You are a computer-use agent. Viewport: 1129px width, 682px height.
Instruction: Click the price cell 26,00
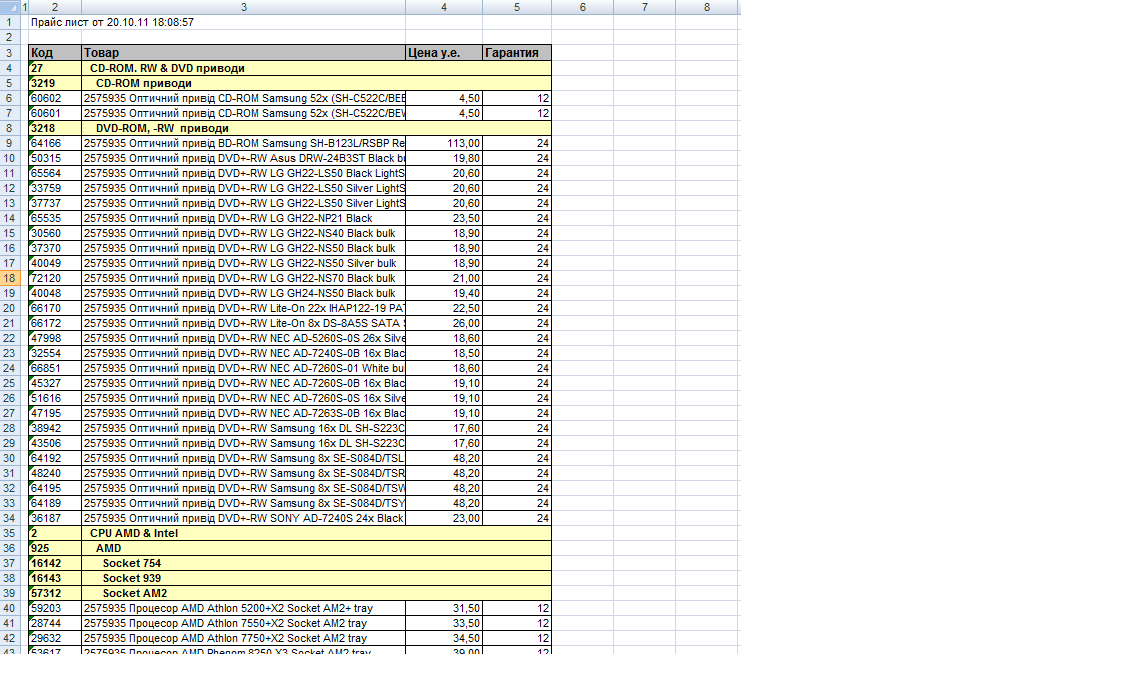click(444, 323)
